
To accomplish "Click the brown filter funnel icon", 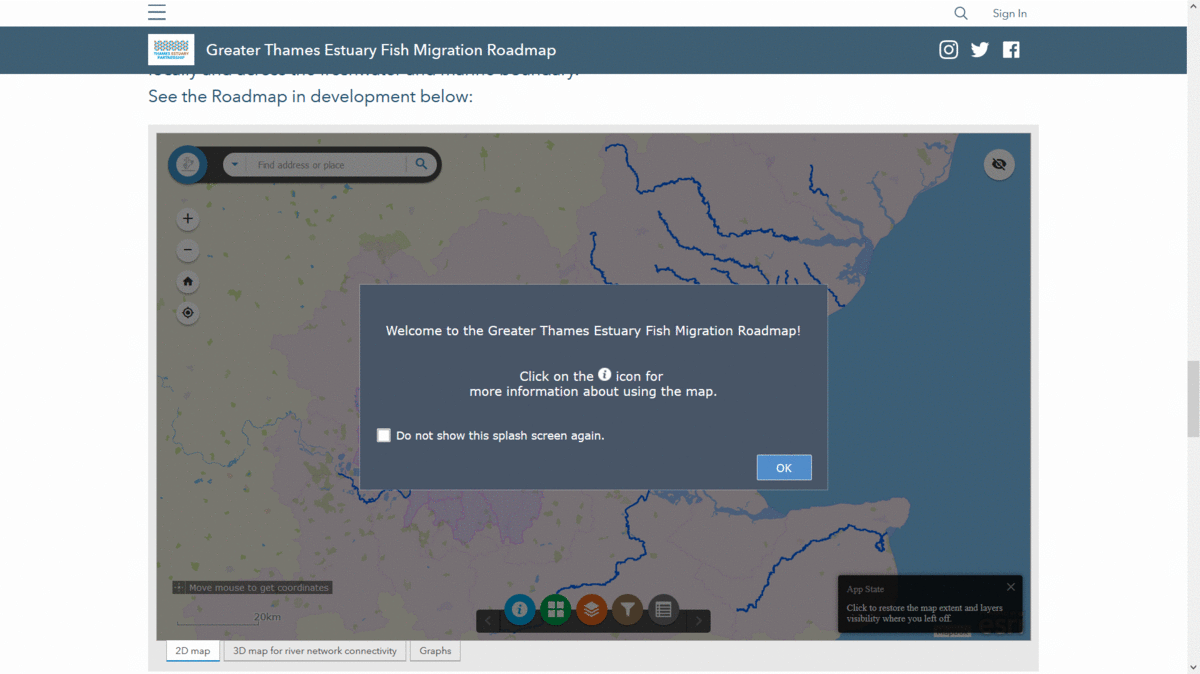I will pyautogui.click(x=627, y=609).
